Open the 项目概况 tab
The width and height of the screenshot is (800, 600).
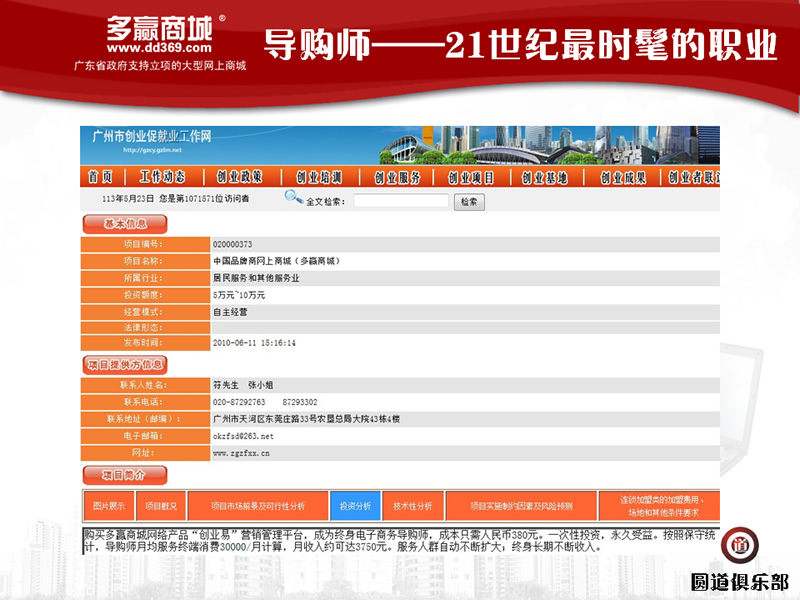tap(160, 506)
